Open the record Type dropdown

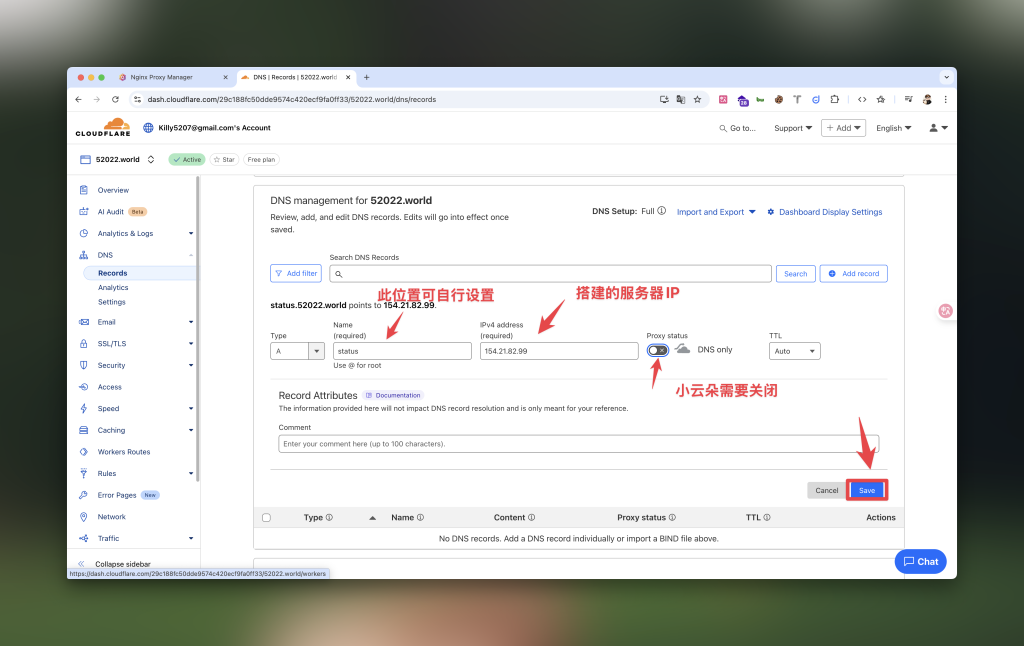[x=297, y=351]
